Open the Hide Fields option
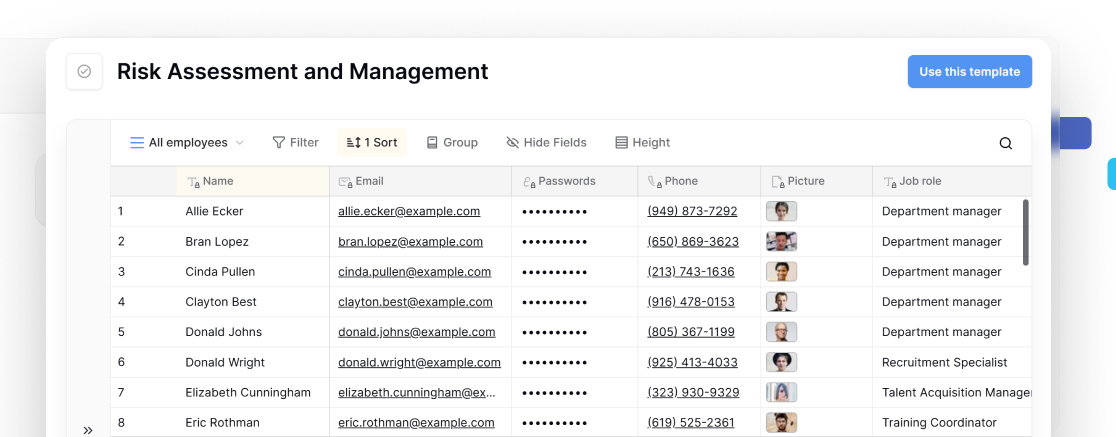Screen dimensions: 1116x437 546,142
